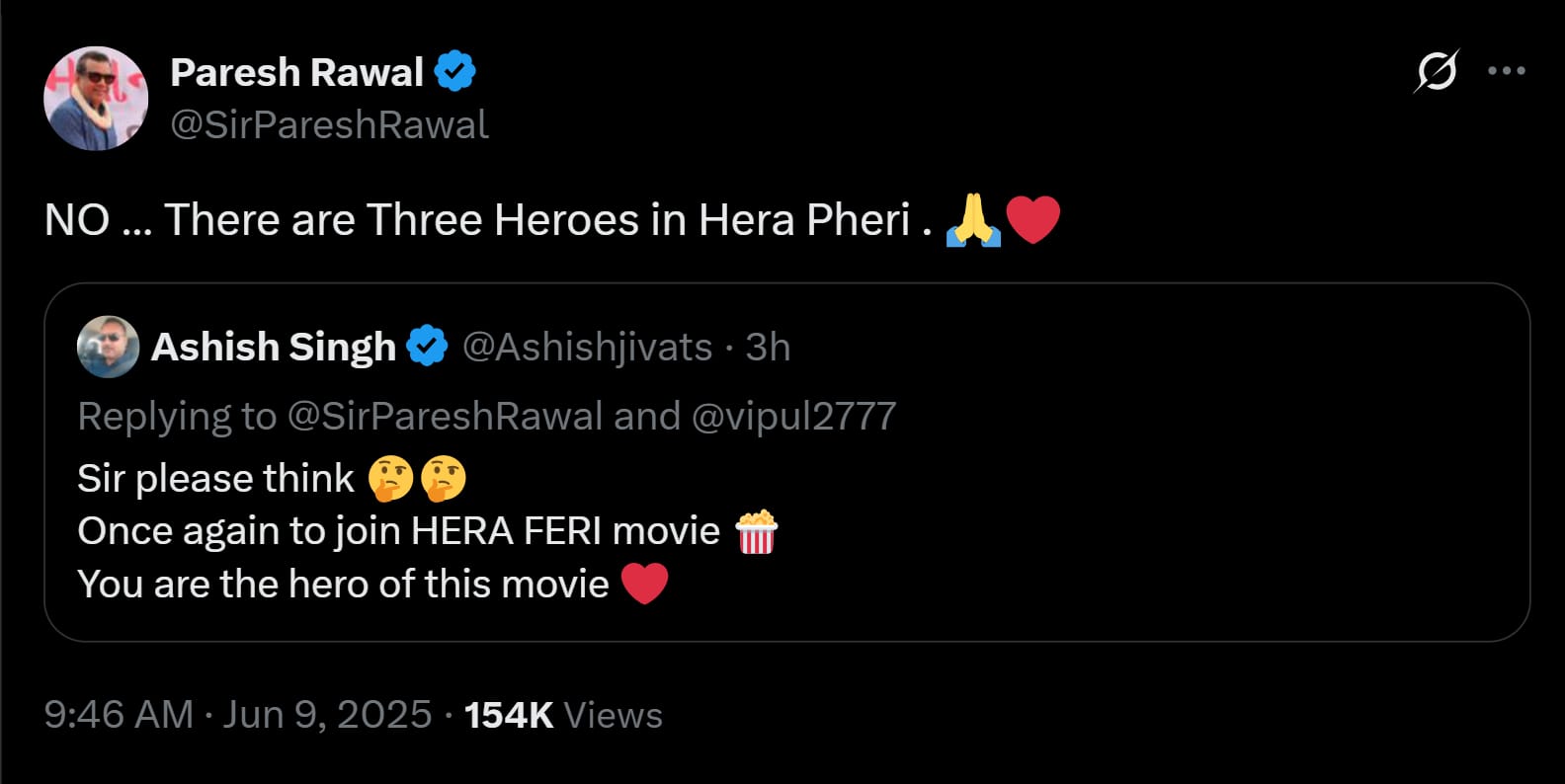Open the three-dot More options menu
This screenshot has height=784, width=1565.
(x=1506, y=71)
